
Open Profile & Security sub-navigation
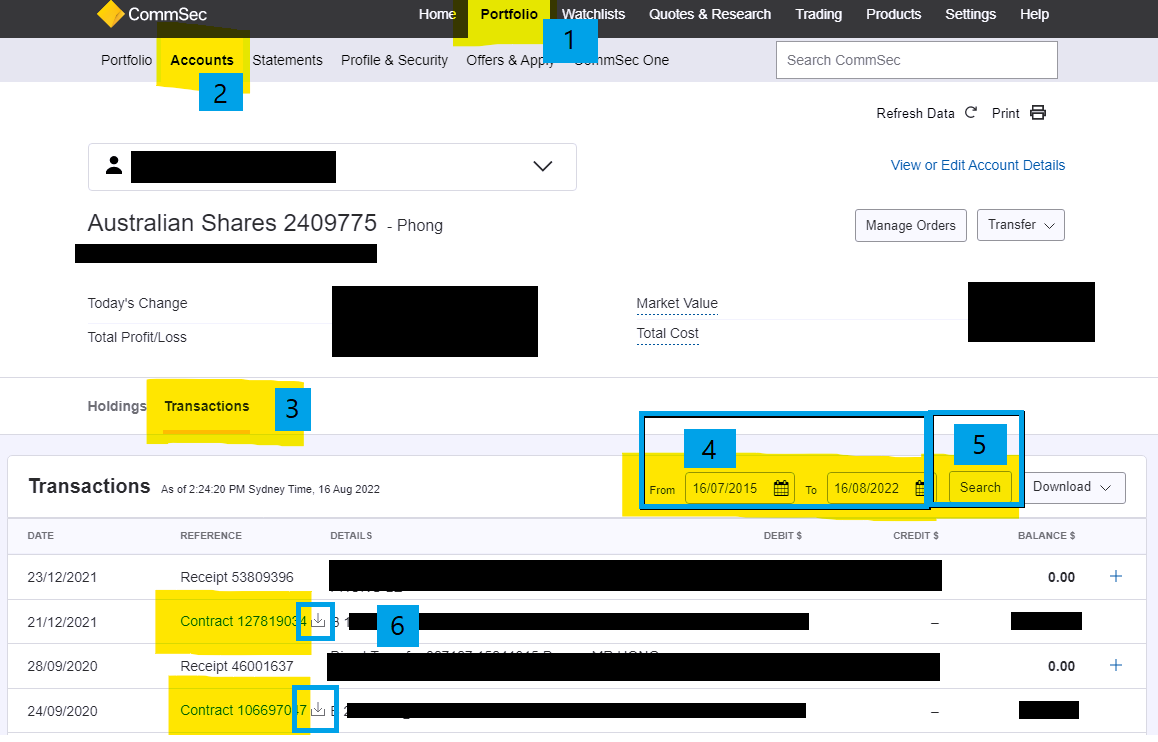tap(394, 60)
